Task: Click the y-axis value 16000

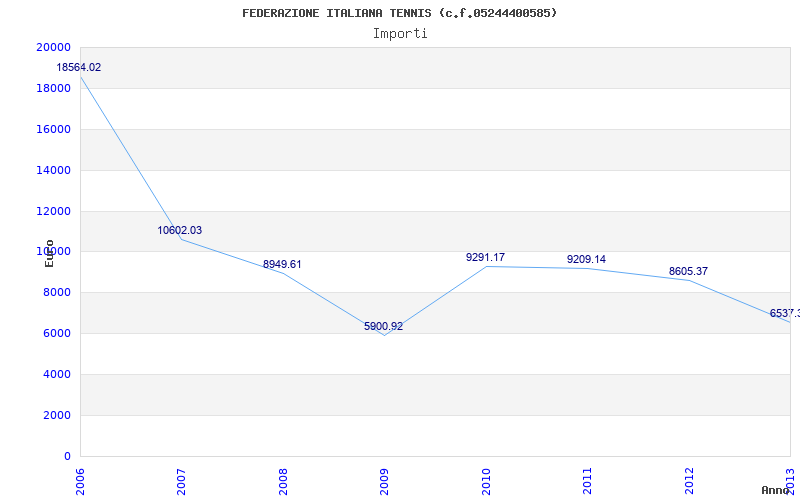Action: click(53, 129)
